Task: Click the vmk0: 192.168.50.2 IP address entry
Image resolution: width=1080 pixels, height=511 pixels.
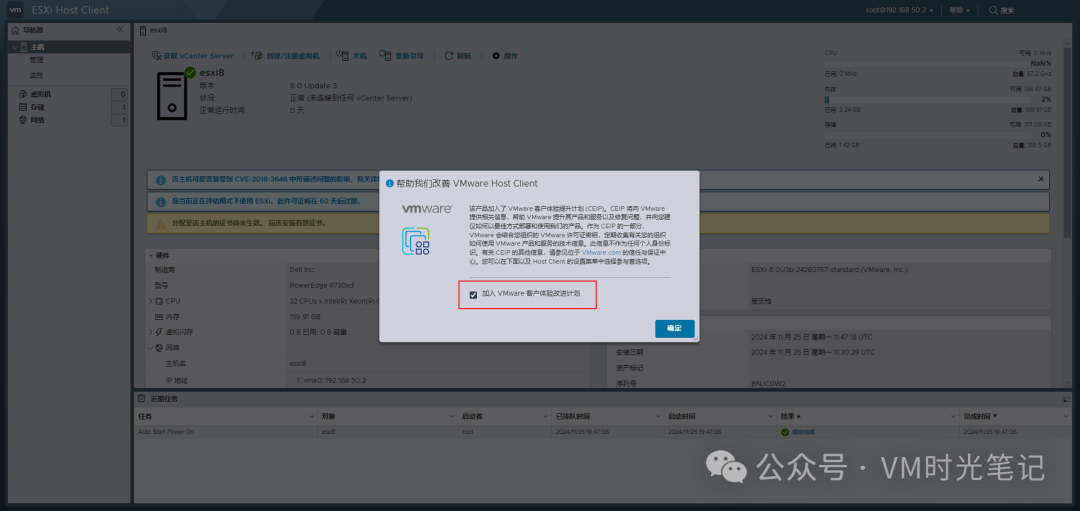Action: [331, 380]
